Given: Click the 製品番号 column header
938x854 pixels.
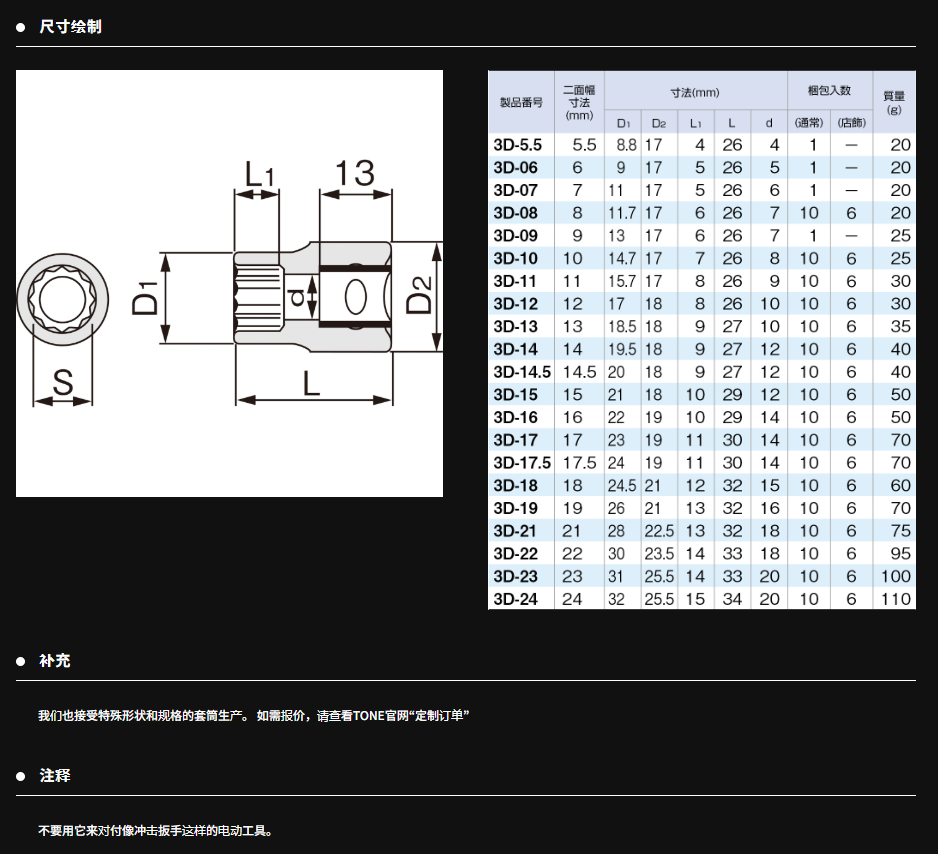Looking at the screenshot, I should pyautogui.click(x=520, y=102).
